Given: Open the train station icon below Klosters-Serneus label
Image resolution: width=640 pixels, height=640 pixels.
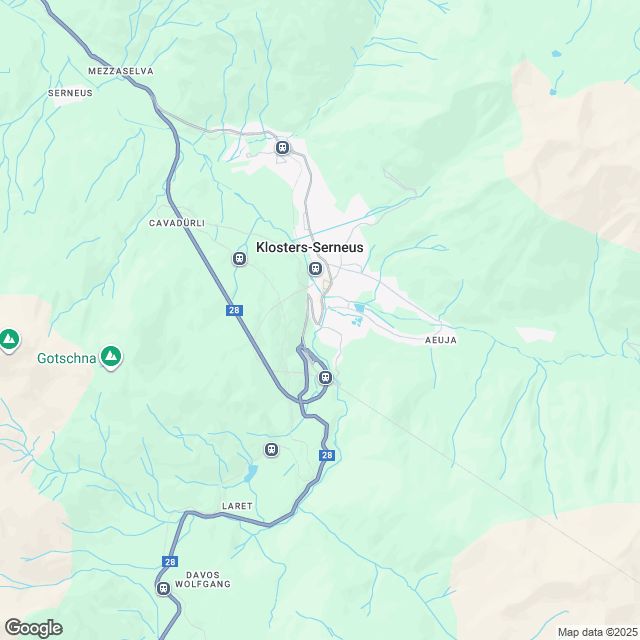Looking at the screenshot, I should coord(315,268).
